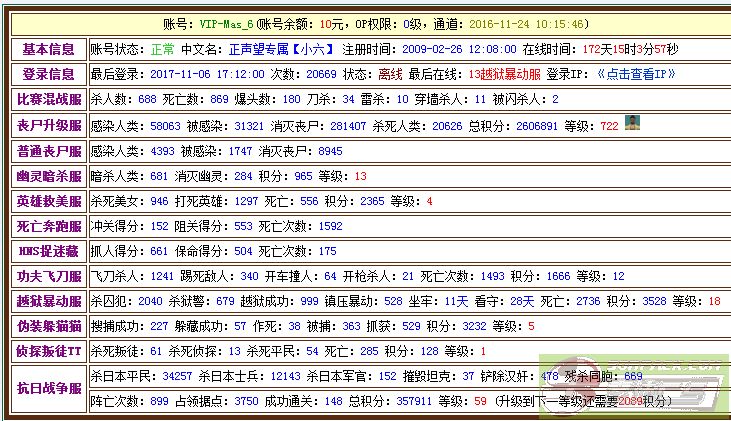Click the 杀囚犯 value 2040
731x421 pixels.
[150, 301]
